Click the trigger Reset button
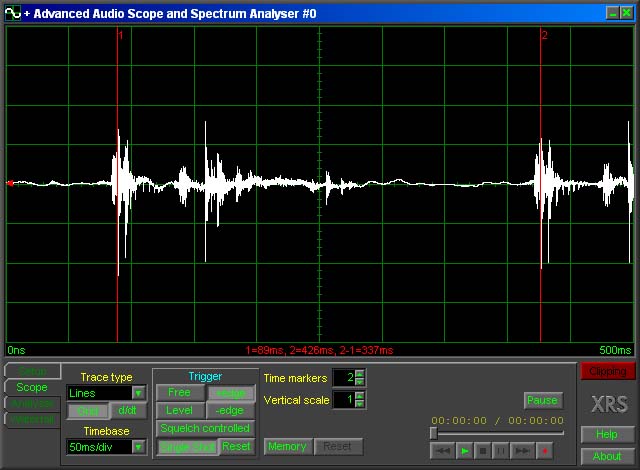 pyautogui.click(x=237, y=446)
